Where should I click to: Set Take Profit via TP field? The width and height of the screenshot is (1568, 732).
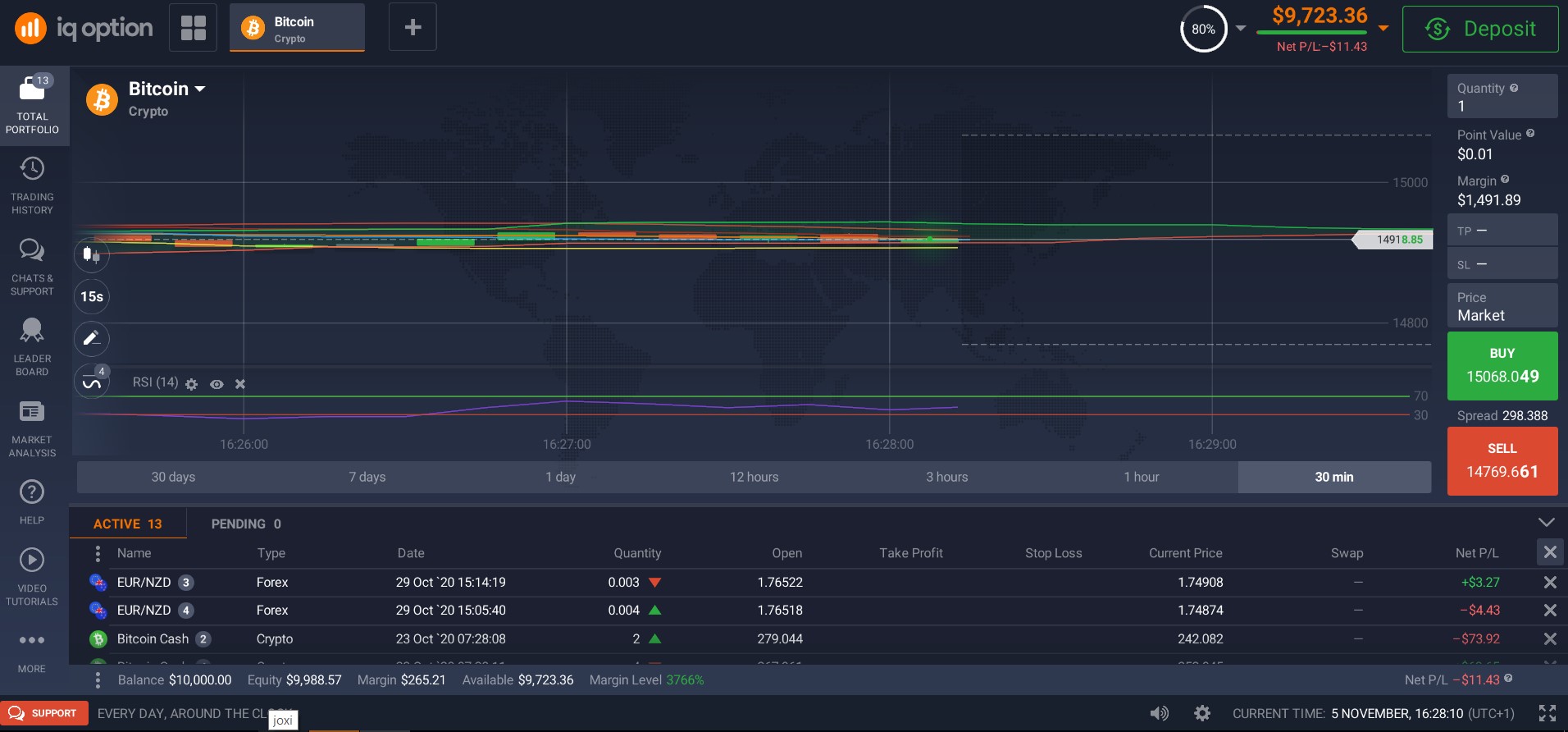[x=1502, y=231]
